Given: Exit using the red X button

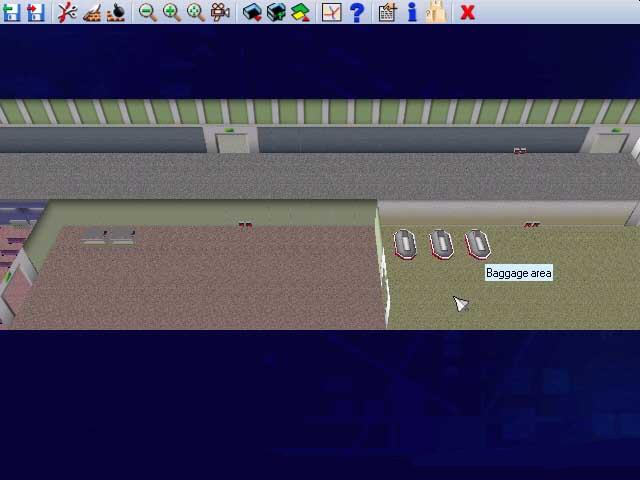Looking at the screenshot, I should click(467, 12).
